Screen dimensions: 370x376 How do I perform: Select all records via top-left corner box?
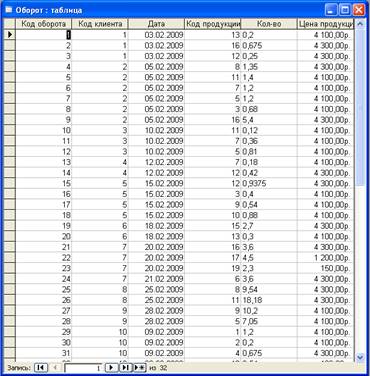coord(9,24)
